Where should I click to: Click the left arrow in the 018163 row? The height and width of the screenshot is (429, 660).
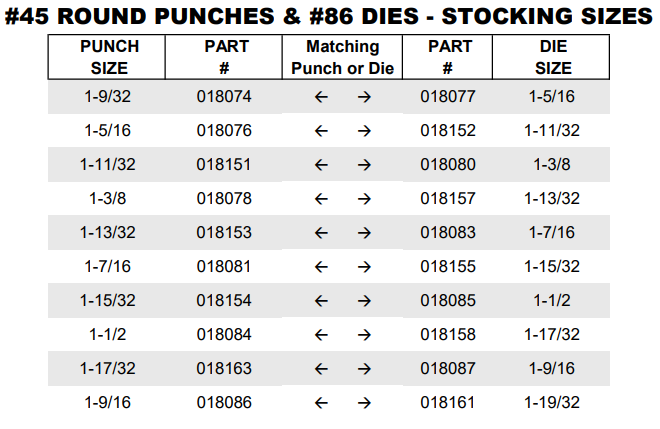(x=321, y=369)
